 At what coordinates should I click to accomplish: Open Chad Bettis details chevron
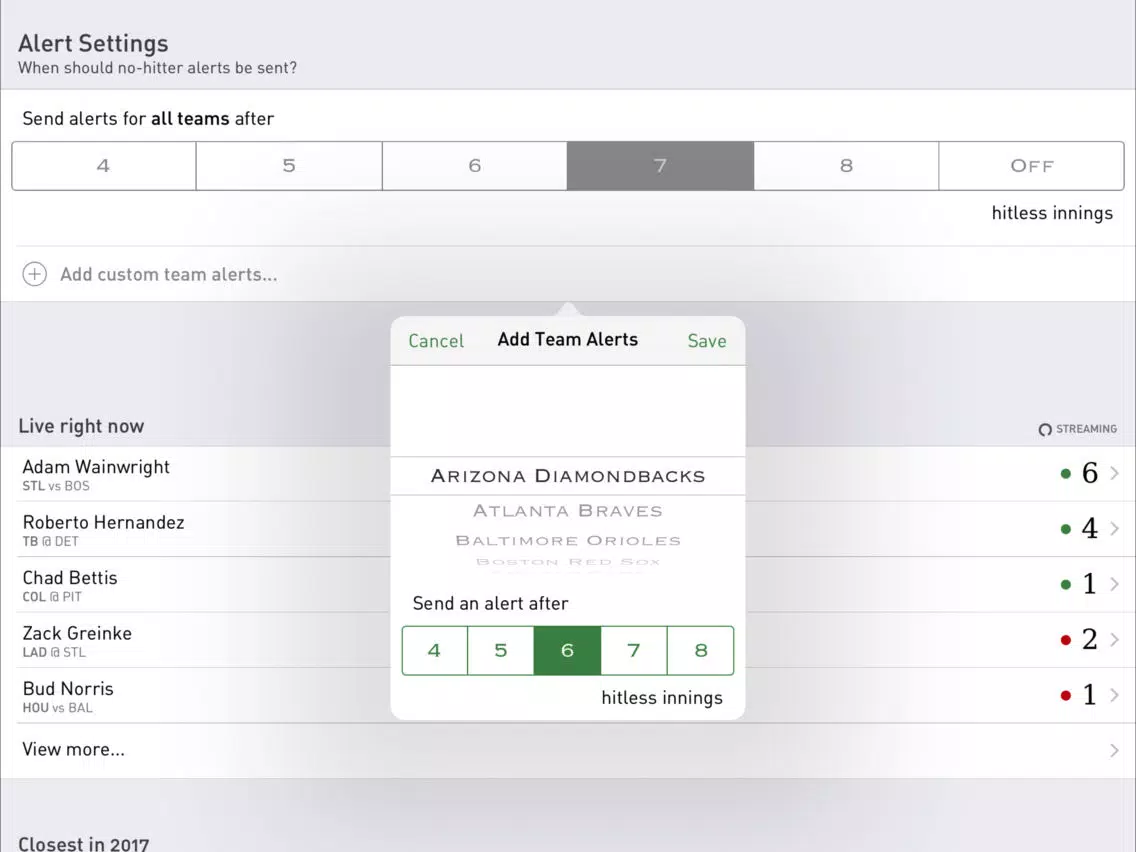tap(1114, 584)
